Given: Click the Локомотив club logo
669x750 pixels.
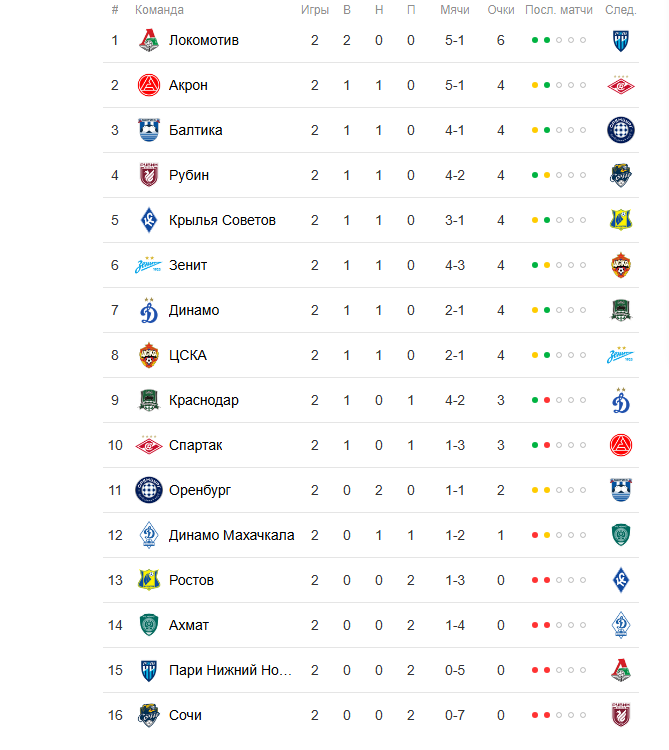Looking at the screenshot, I should pos(149,40).
